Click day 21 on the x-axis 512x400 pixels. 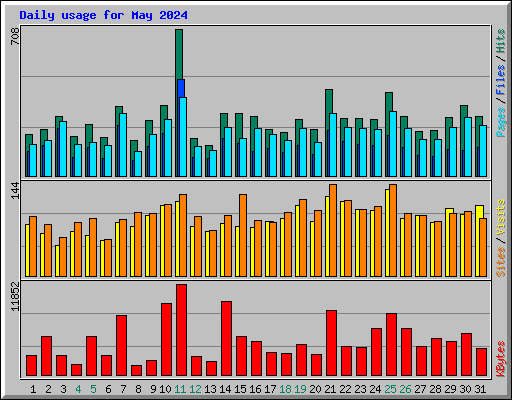click(x=330, y=389)
